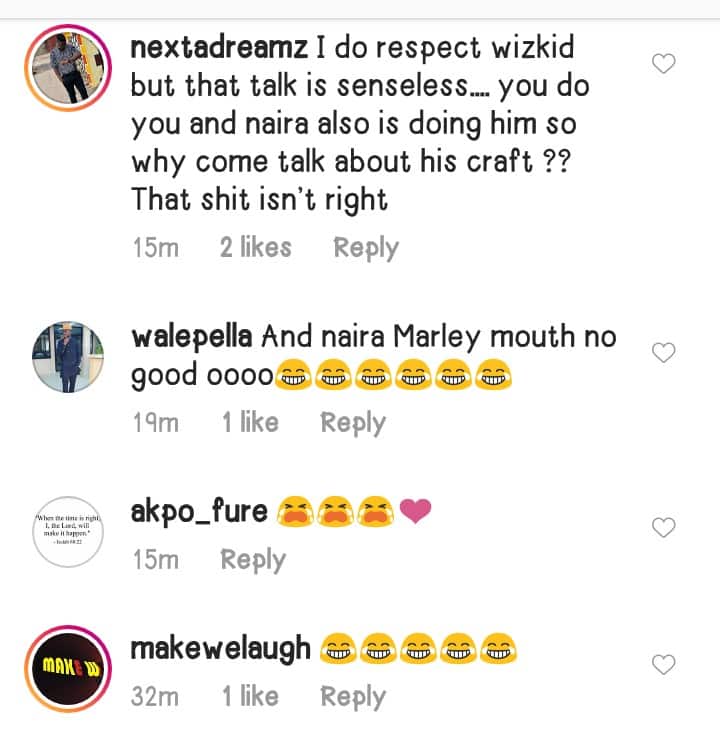View akpo_fure's profile picture

pyautogui.click(x=68, y=531)
